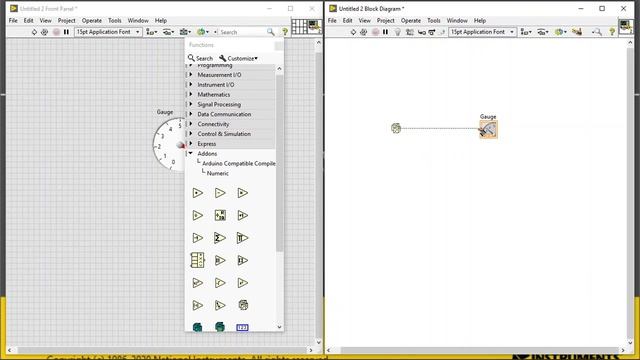Open Distribute Objects menu in Front Panel

(x=169, y=32)
